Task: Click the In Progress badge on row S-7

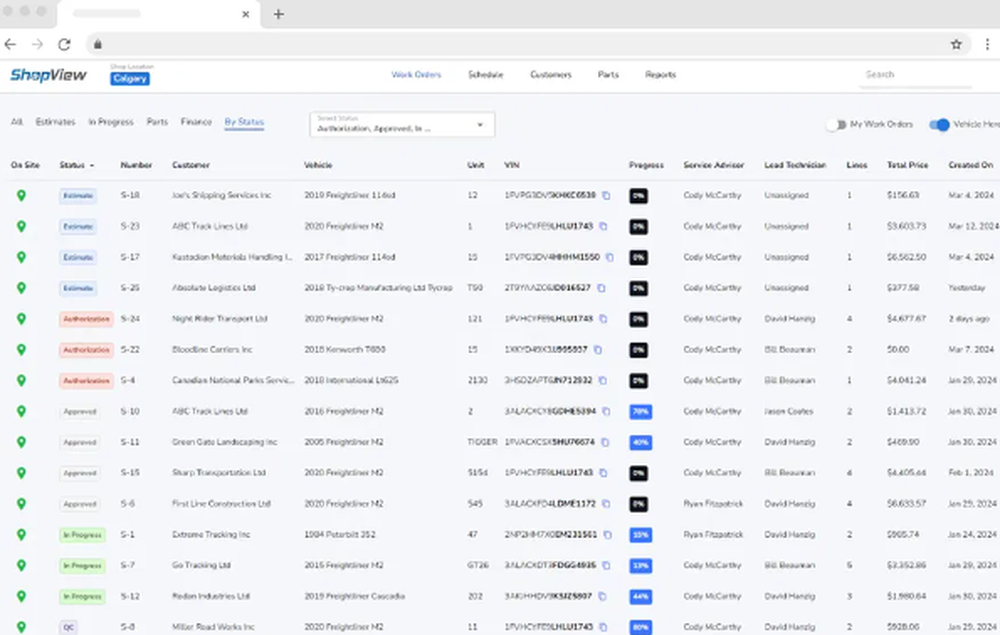Action: pyautogui.click(x=82, y=566)
